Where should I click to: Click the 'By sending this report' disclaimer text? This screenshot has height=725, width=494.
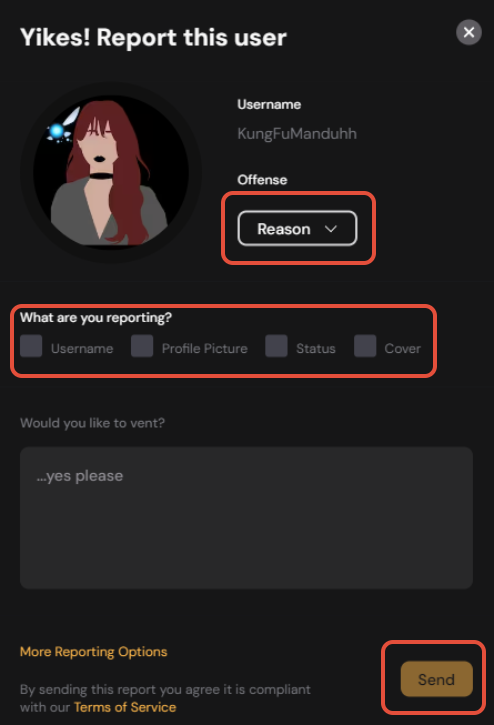pos(165,698)
